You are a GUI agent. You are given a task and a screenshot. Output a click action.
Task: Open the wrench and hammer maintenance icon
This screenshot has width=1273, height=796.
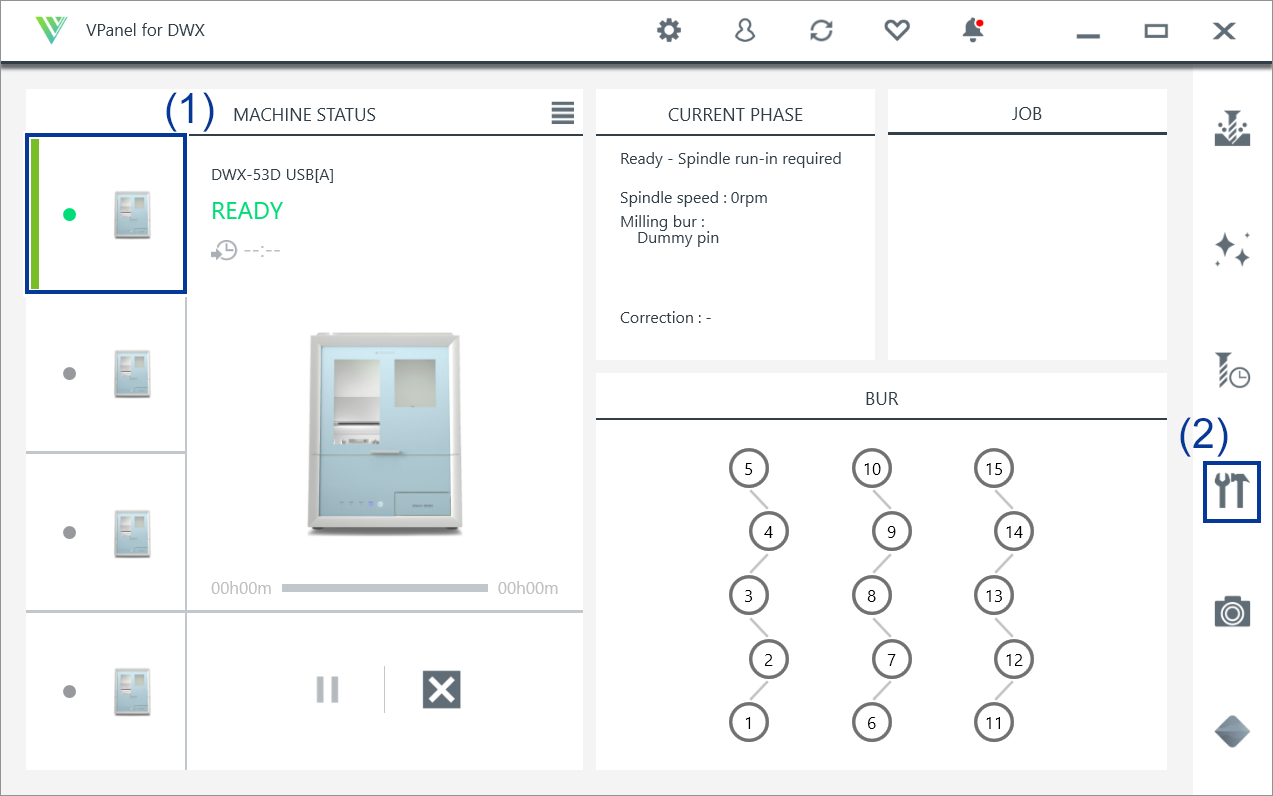[1232, 491]
